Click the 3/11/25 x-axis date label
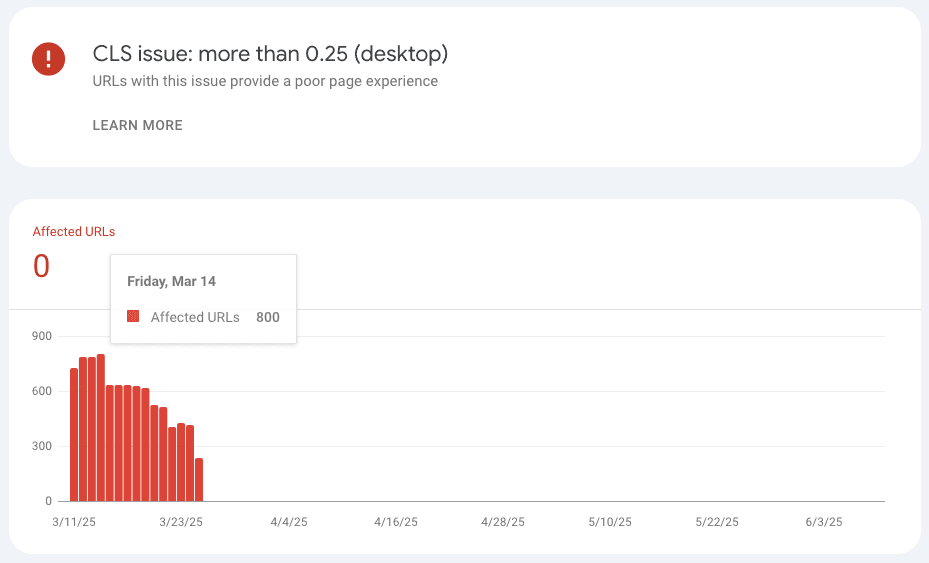The width and height of the screenshot is (929, 563). (74, 522)
